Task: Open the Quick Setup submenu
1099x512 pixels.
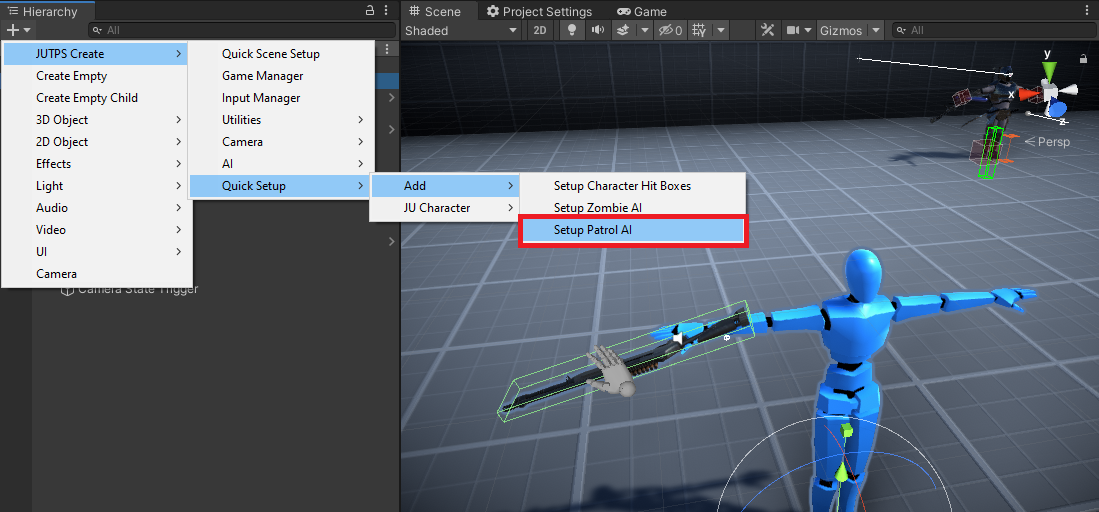Action: click(x=280, y=186)
